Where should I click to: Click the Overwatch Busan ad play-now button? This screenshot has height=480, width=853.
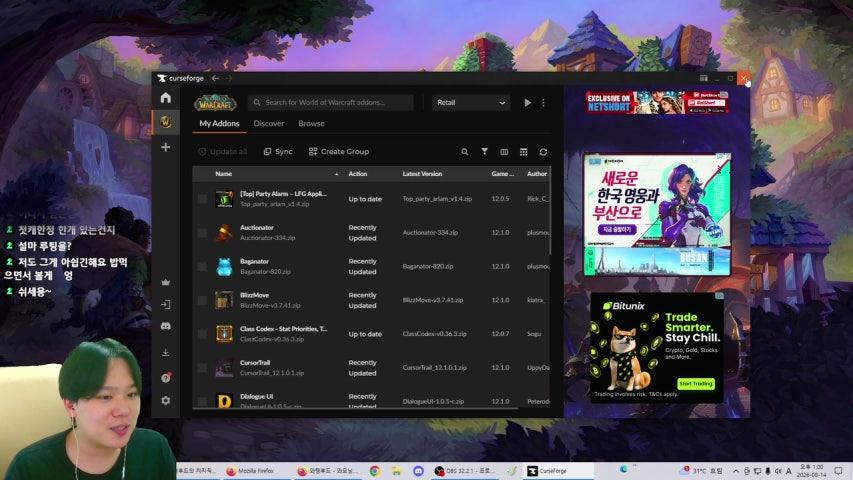616,230
